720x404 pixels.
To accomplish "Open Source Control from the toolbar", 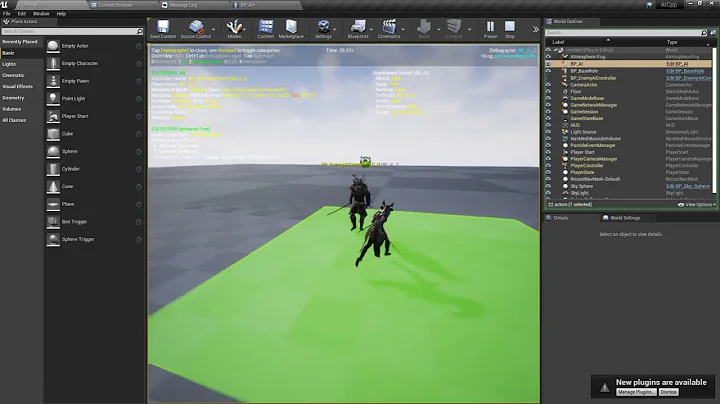I will [x=196, y=26].
